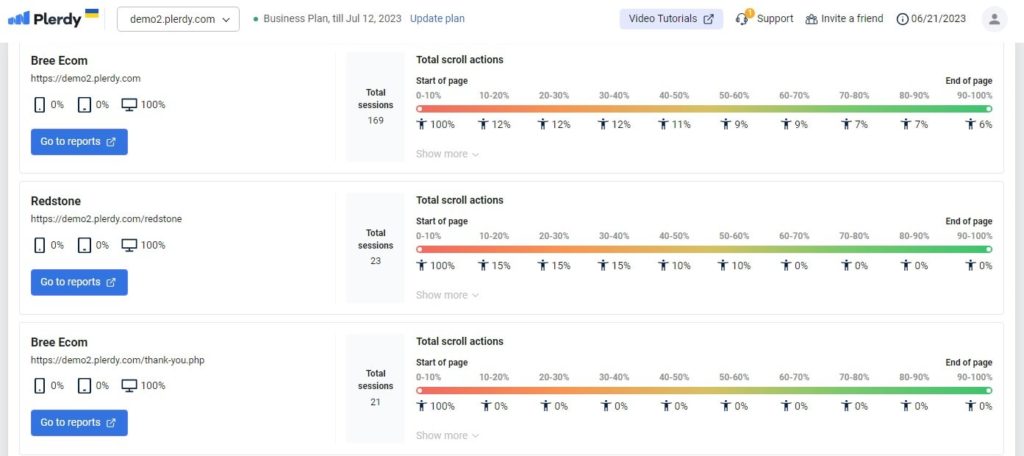Click tablet icon in the thank-you.php card
The image size is (1024, 456).
pos(85,385)
